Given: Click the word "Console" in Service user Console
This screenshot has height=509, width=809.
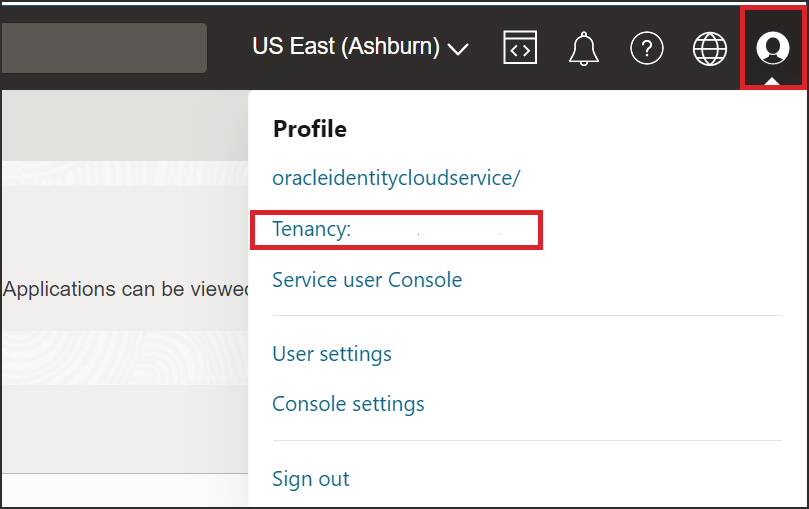Looking at the screenshot, I should 426,280.
